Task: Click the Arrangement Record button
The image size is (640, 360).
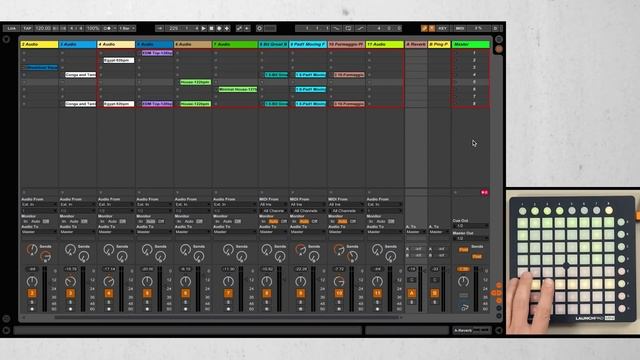Action: [219, 28]
